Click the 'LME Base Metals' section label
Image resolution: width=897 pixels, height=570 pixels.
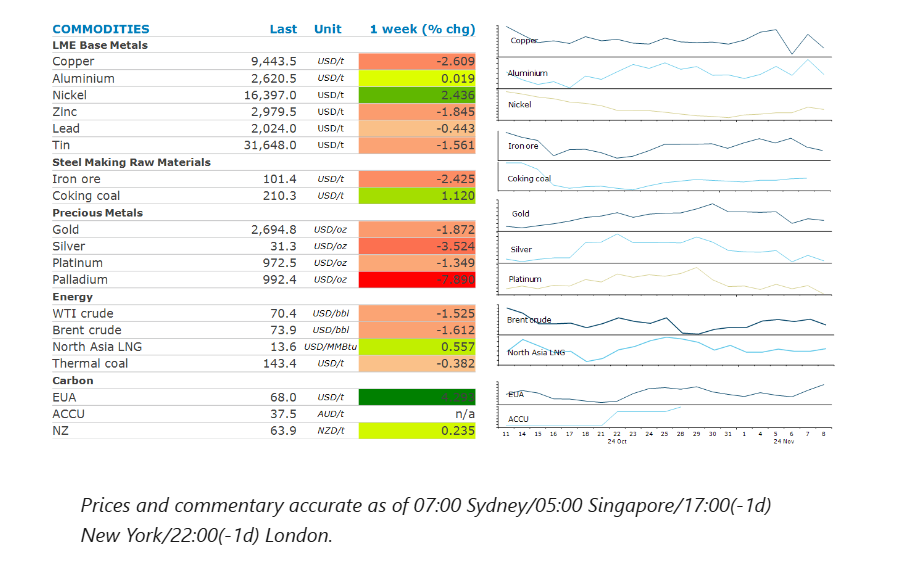100,45
